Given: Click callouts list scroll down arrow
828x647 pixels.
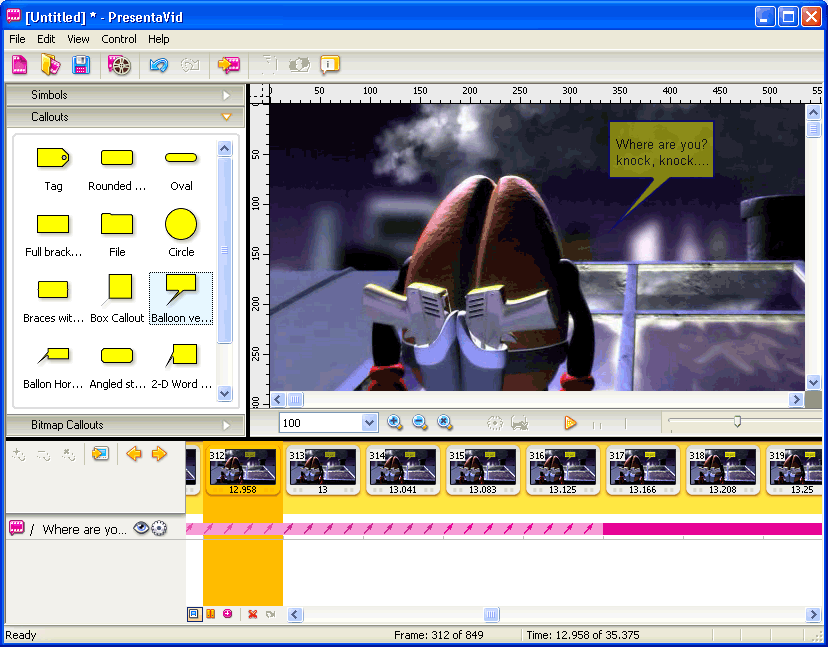Looking at the screenshot, I should (x=224, y=393).
